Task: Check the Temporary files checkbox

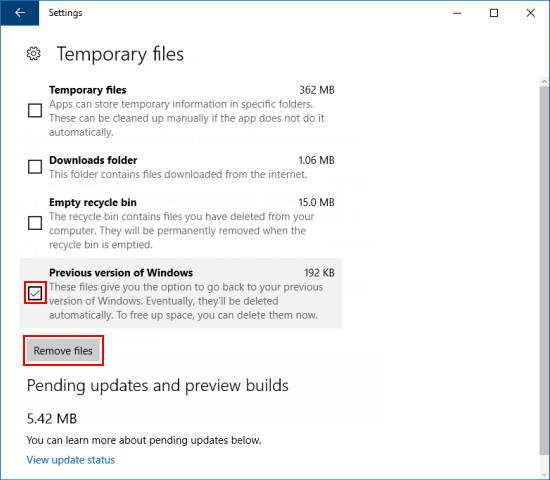Action: click(x=35, y=111)
